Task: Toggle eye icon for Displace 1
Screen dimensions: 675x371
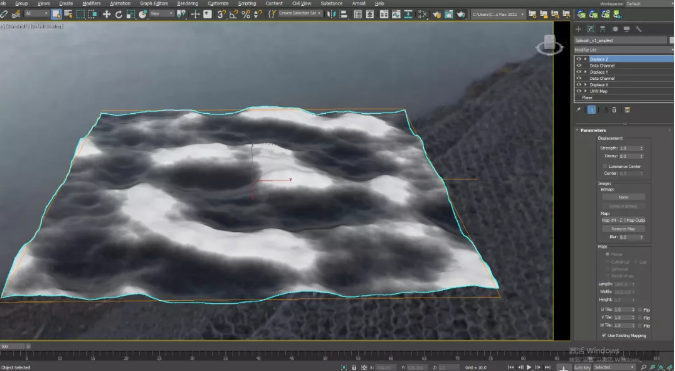Action: [579, 72]
